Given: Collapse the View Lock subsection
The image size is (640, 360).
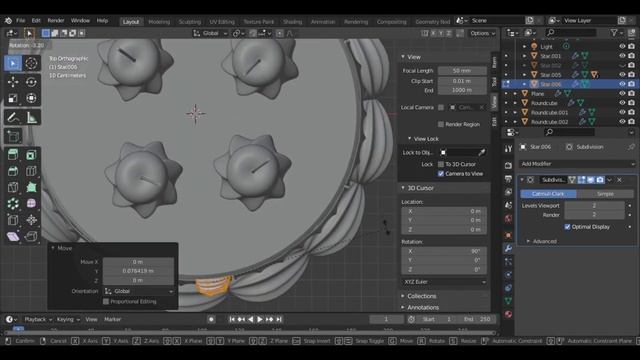Looking at the screenshot, I should pos(409,139).
